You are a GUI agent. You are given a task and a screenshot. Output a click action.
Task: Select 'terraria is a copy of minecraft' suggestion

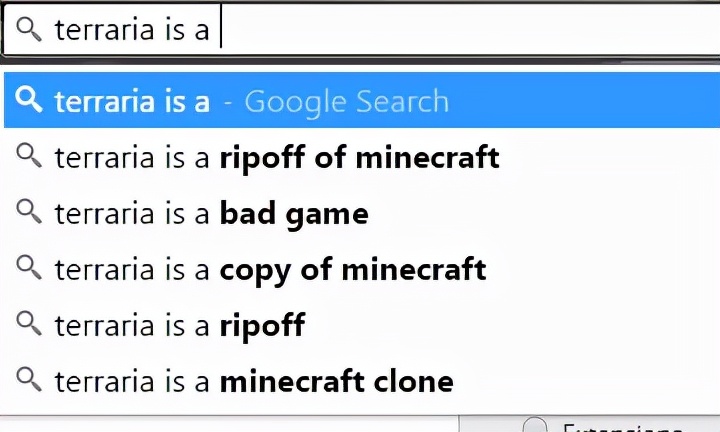pyautogui.click(x=270, y=269)
